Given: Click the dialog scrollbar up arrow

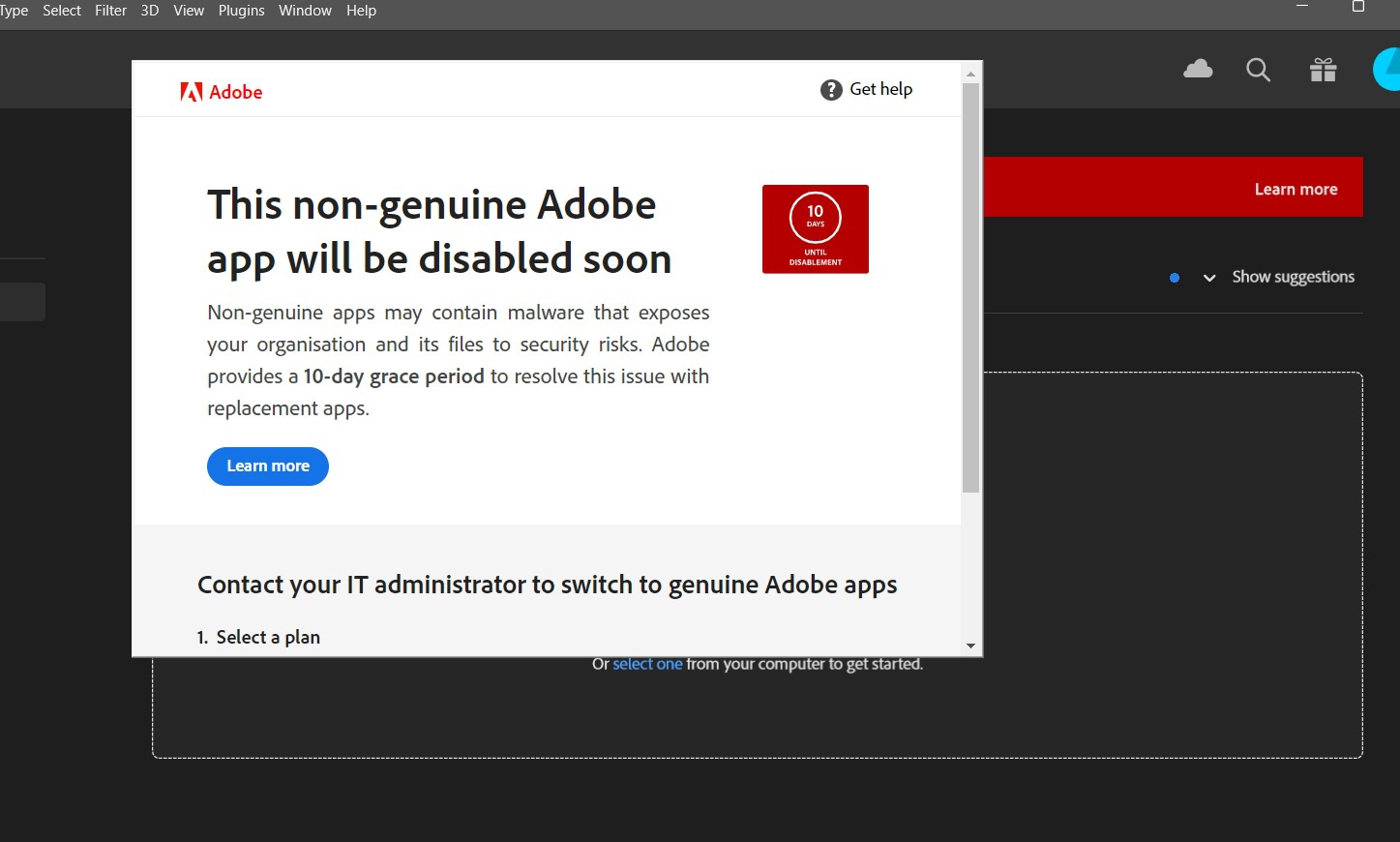Looking at the screenshot, I should [x=970, y=74].
